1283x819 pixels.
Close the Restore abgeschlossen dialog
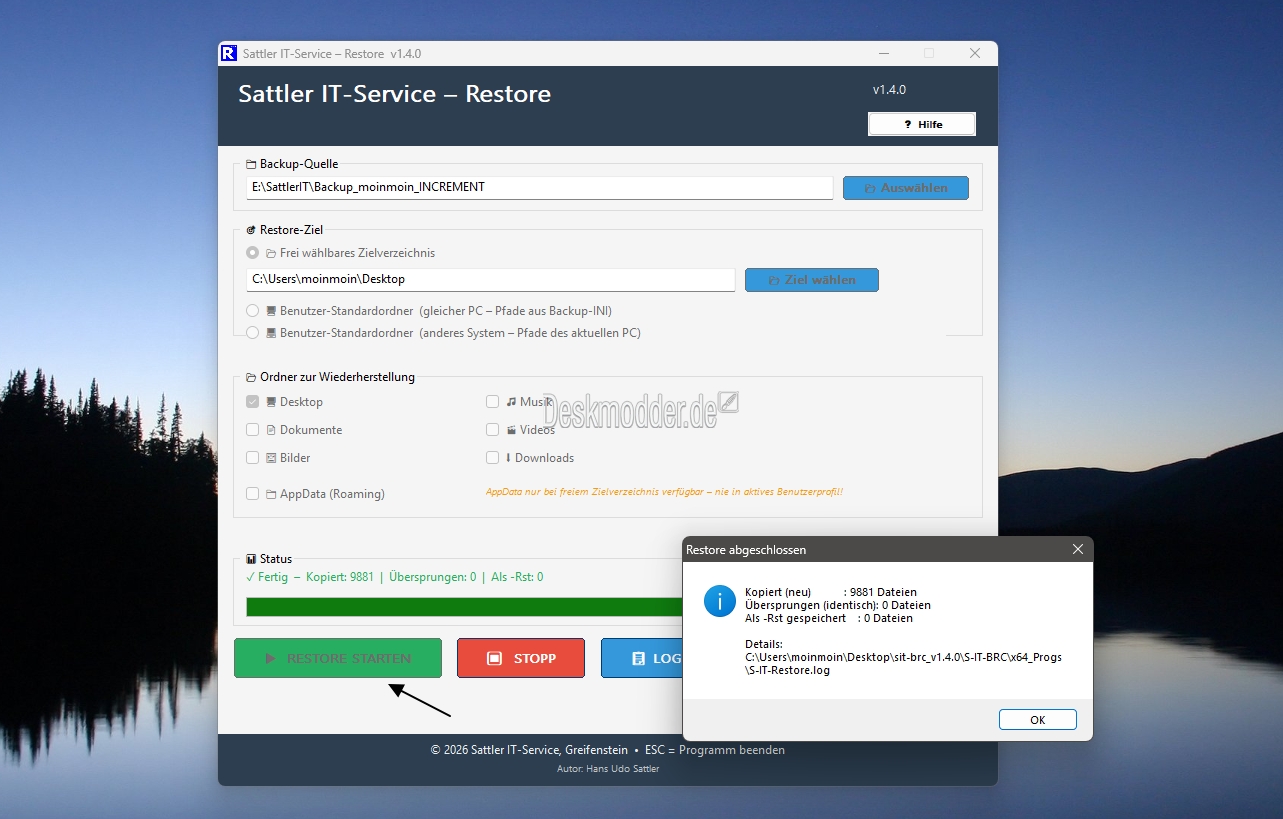1077,550
